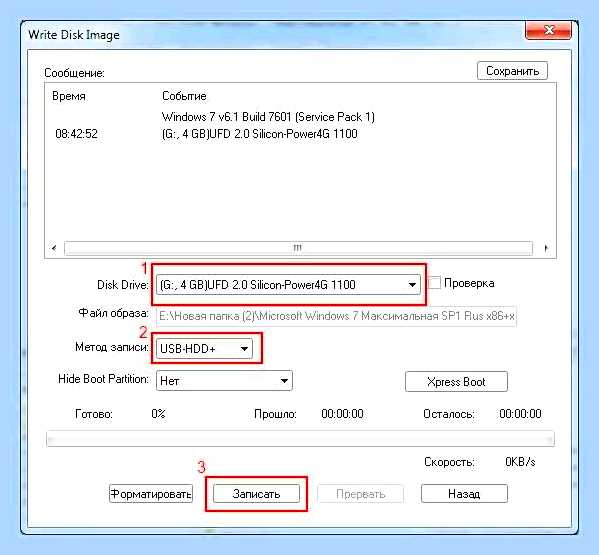This screenshot has width=599, height=555.
Task: Click the Сохранить button
Action: (512, 71)
